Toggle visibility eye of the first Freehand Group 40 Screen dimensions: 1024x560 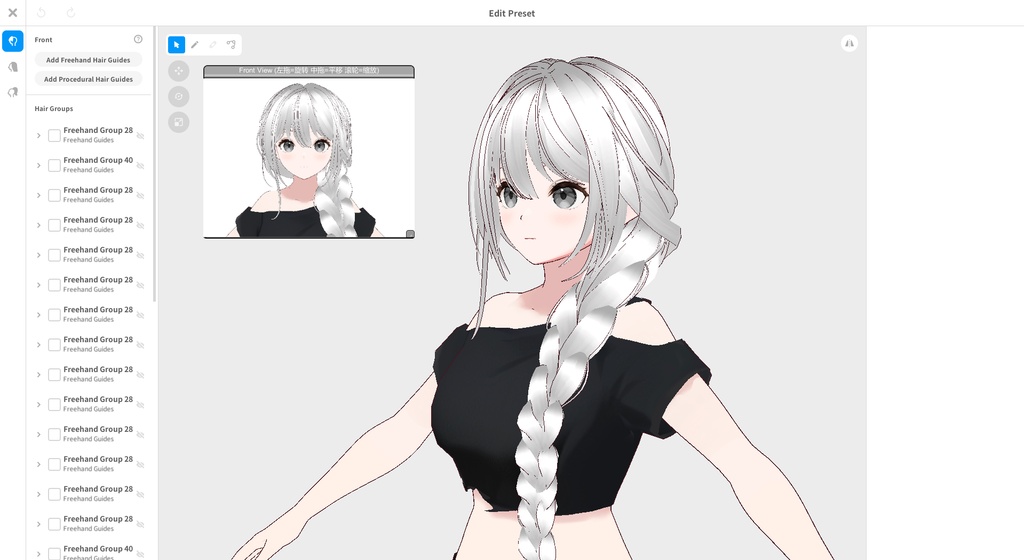pyautogui.click(x=140, y=166)
